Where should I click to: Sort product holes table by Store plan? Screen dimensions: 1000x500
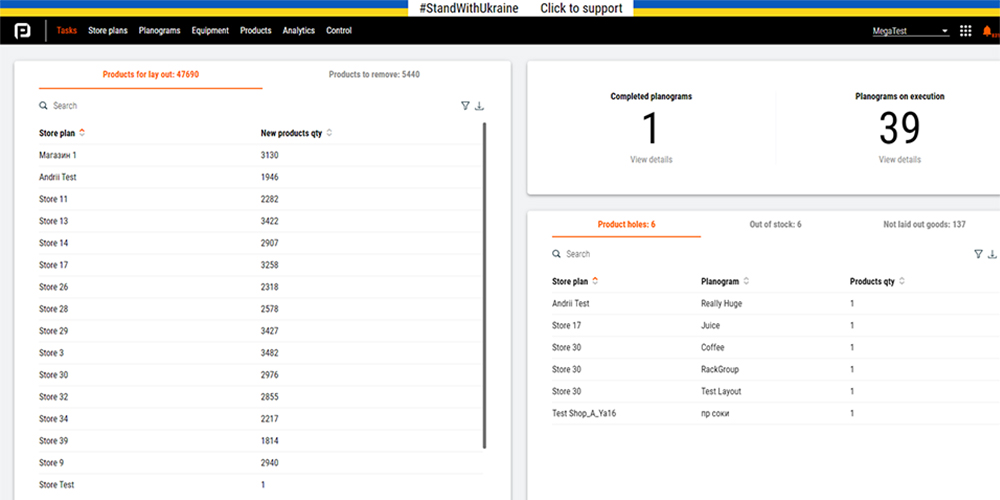point(595,282)
